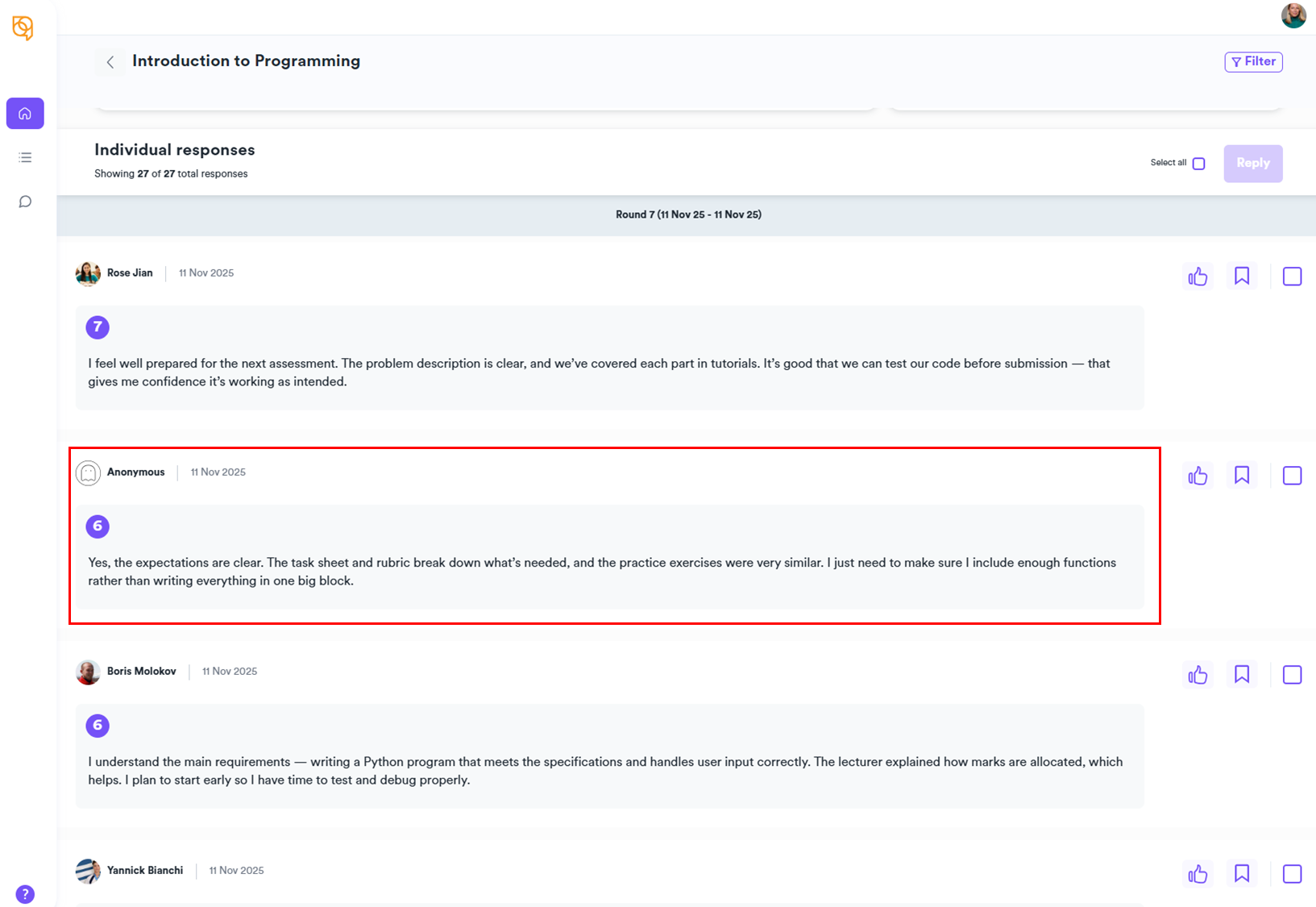
Task: Like Rose Jian's response
Action: [x=1198, y=277]
